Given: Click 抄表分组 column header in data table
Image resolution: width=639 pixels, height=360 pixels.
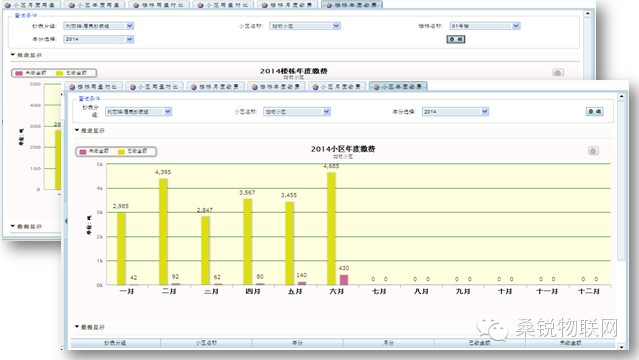Looking at the screenshot, I should click(115, 343).
